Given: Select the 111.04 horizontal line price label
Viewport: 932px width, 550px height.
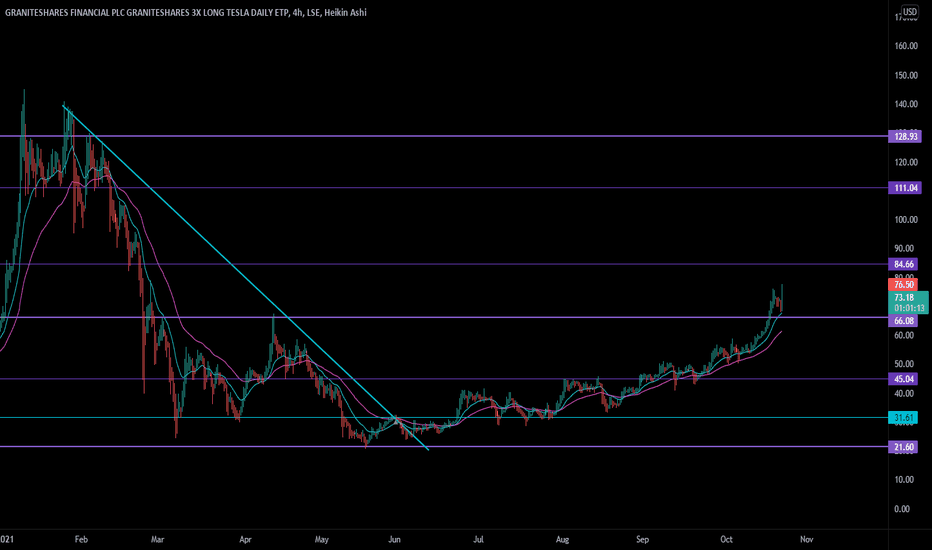Looking at the screenshot, I should 905,188.
